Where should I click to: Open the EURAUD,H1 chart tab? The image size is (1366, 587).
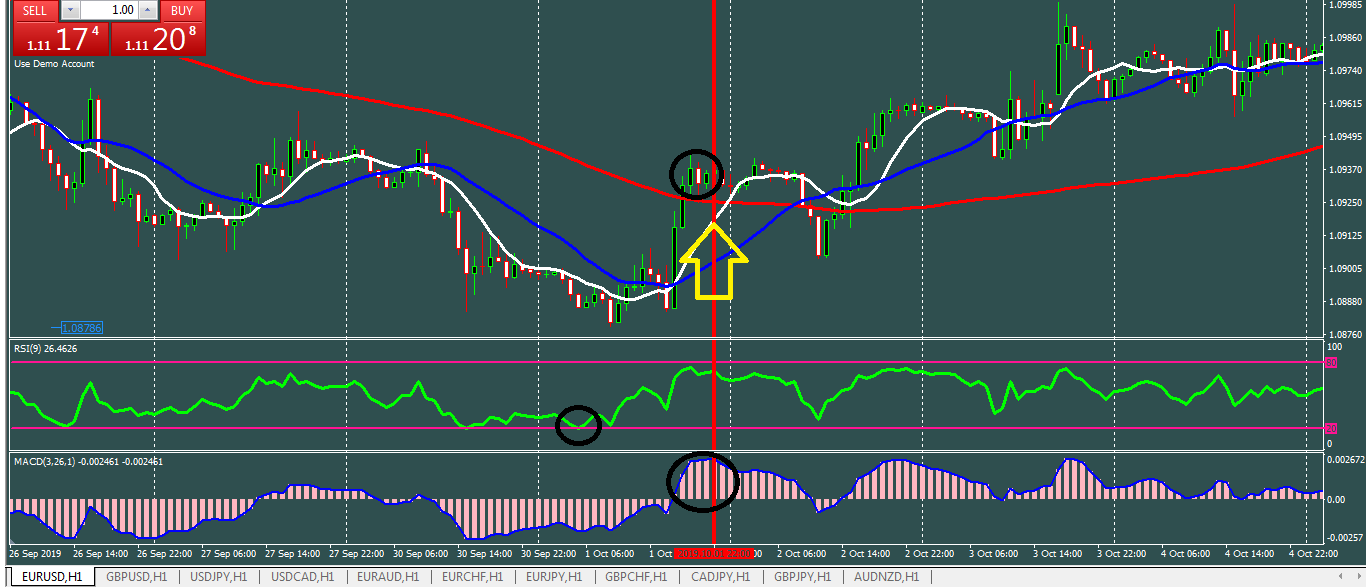388,577
